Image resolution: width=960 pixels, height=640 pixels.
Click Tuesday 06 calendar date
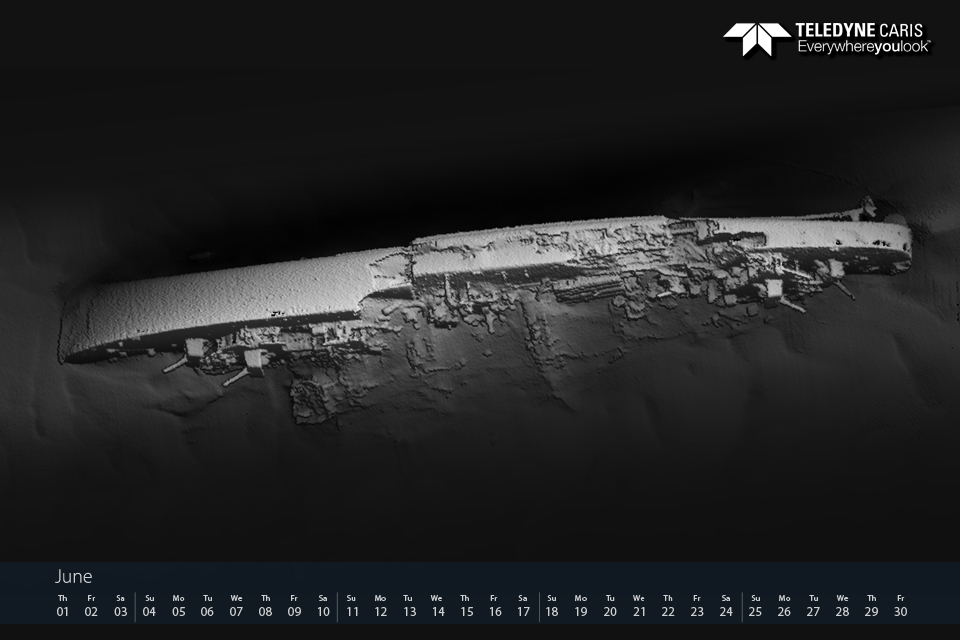coord(207,605)
